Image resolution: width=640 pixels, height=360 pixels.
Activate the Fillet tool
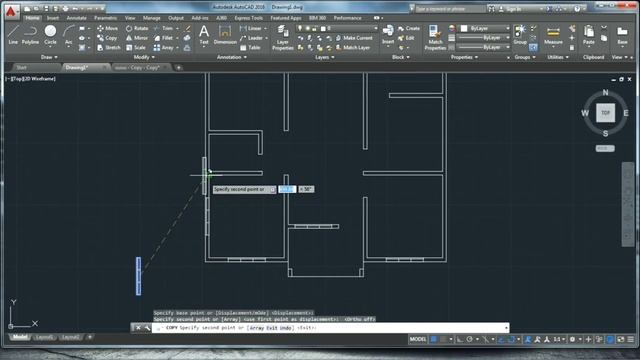(x=164, y=38)
